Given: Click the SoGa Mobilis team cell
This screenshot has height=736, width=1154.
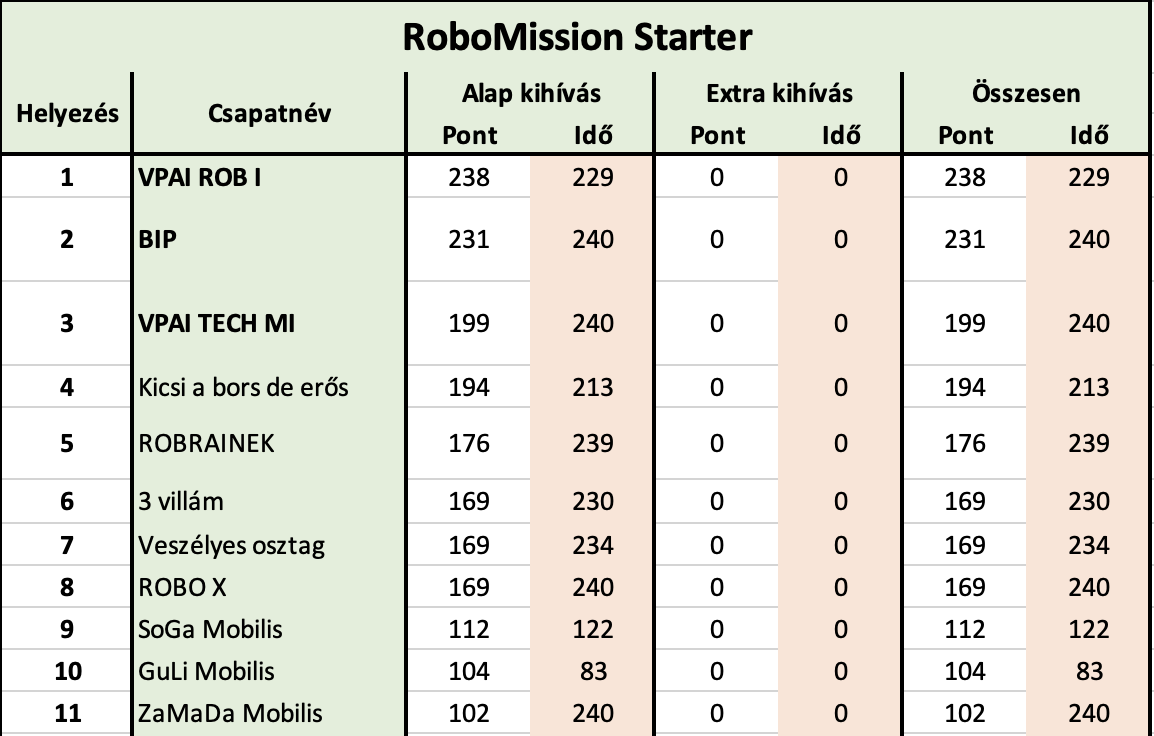Looking at the screenshot, I should click(269, 629).
